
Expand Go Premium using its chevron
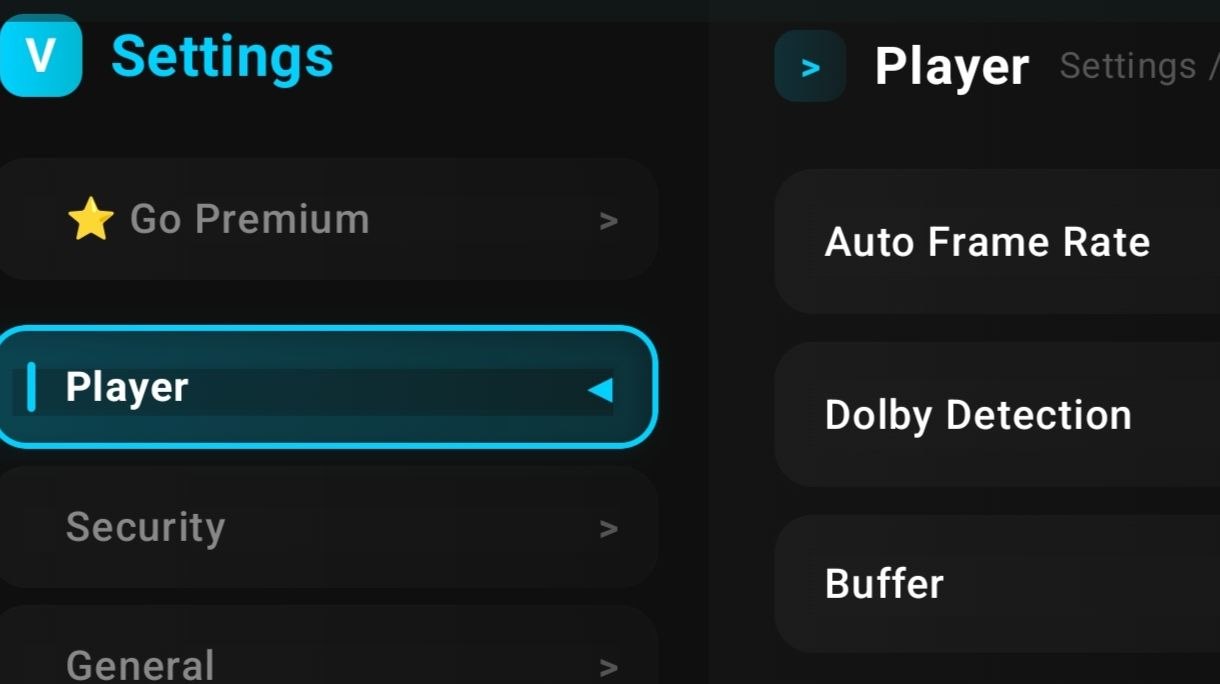click(x=608, y=221)
